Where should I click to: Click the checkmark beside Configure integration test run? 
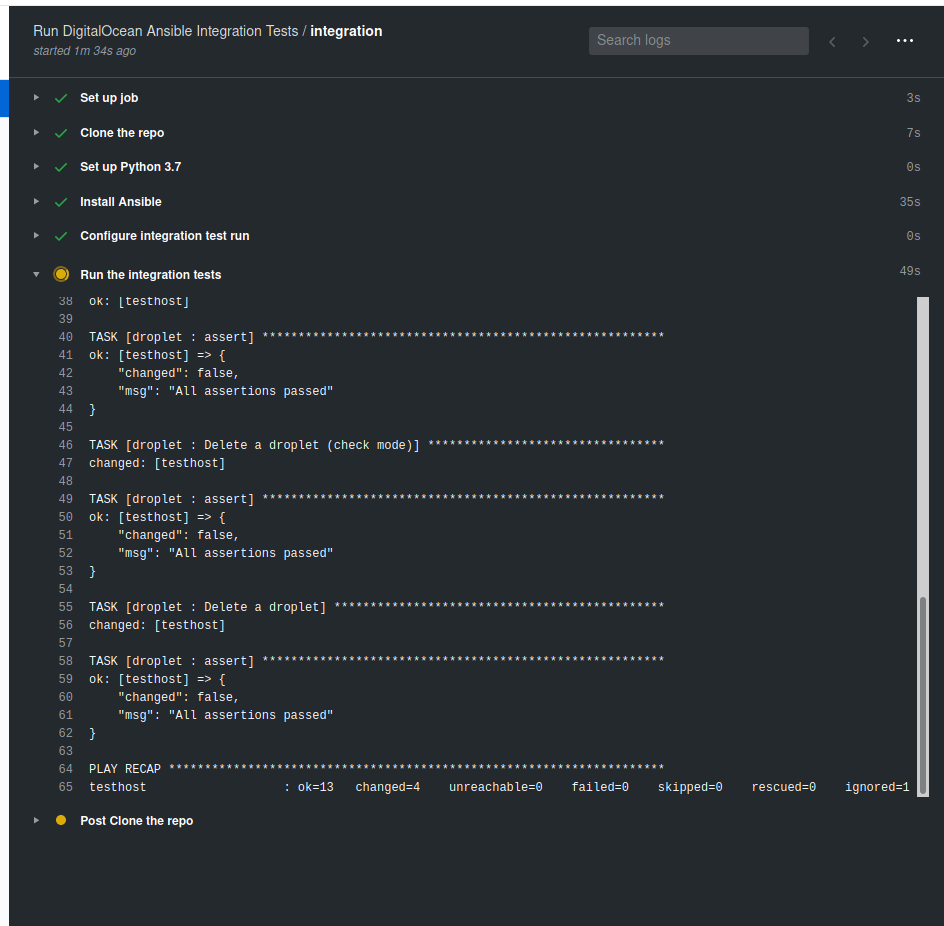point(60,236)
